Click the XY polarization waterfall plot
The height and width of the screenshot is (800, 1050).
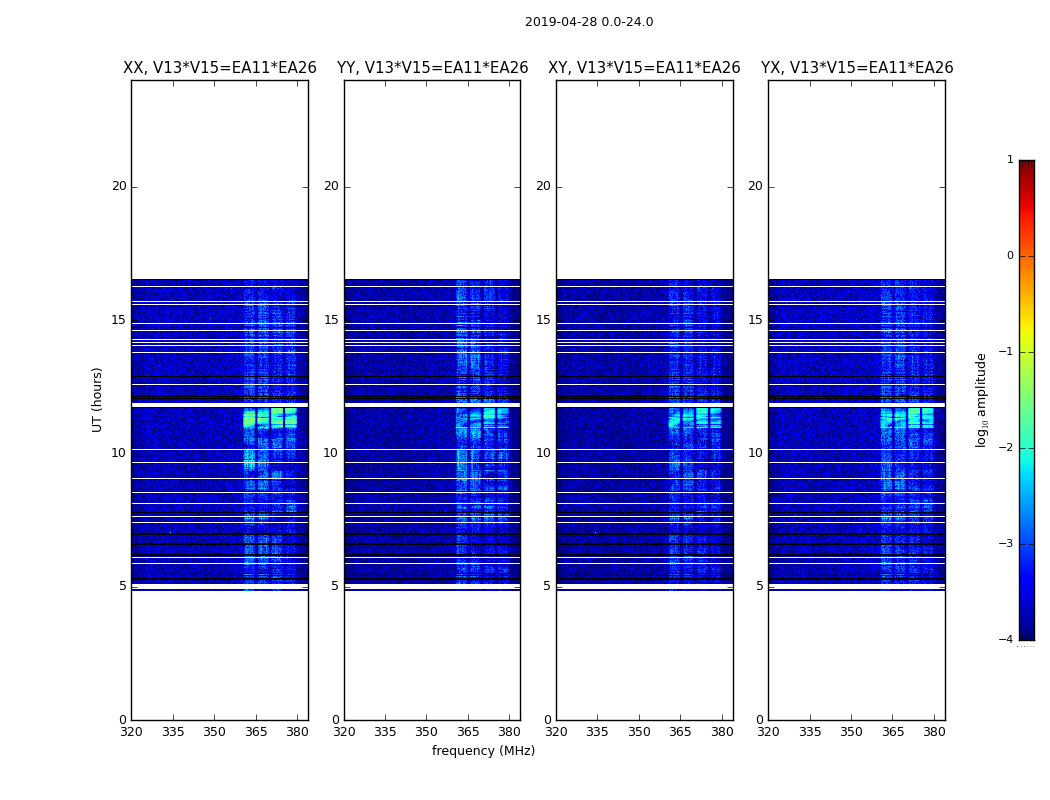point(645,400)
